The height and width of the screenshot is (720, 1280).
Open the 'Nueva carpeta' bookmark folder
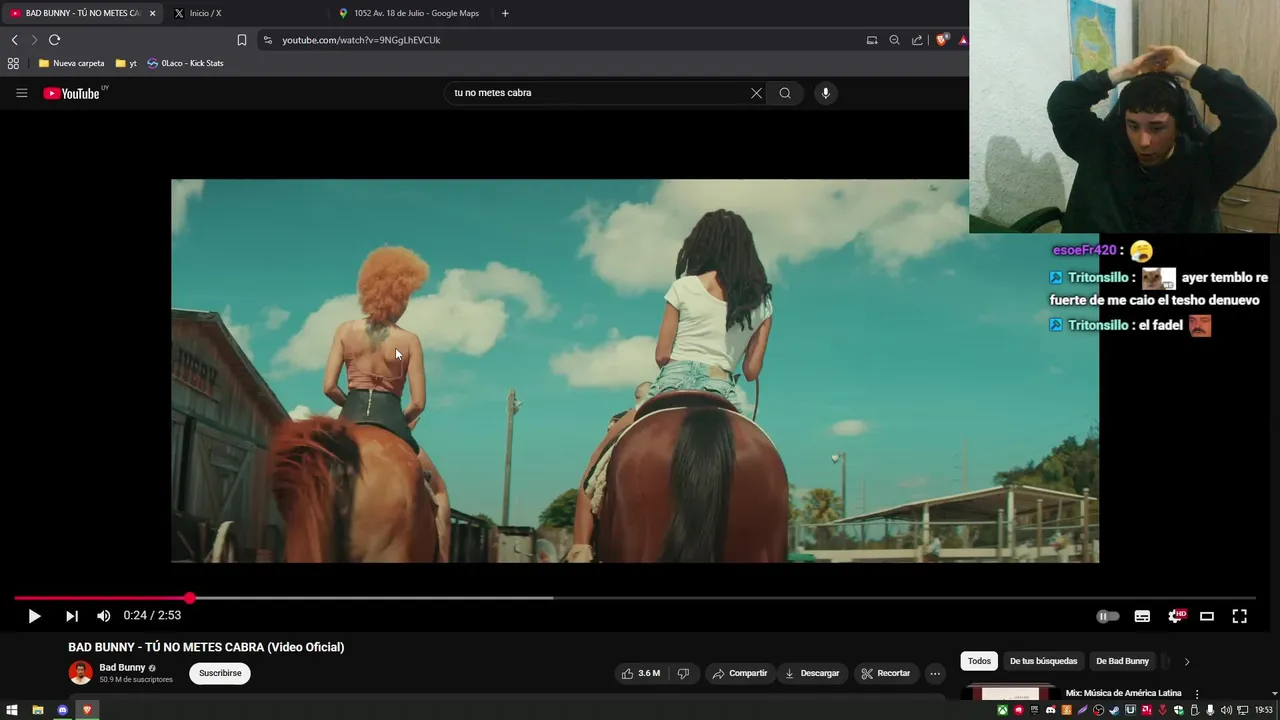71,63
